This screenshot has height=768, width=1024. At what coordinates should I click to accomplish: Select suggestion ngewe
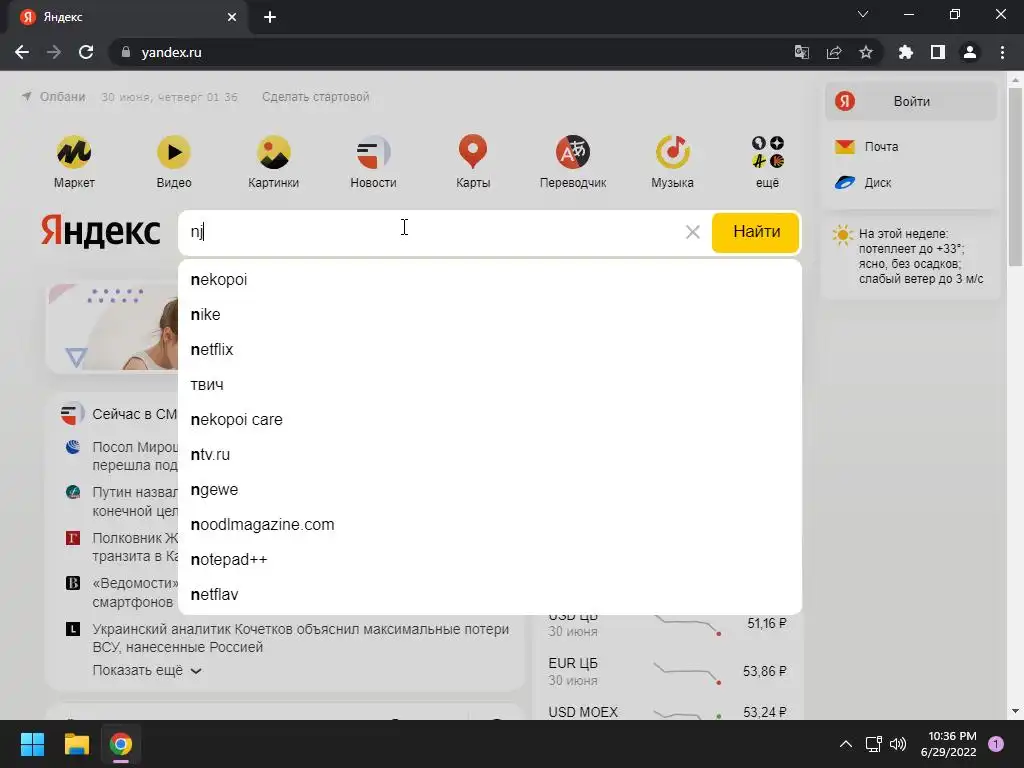(x=490, y=490)
